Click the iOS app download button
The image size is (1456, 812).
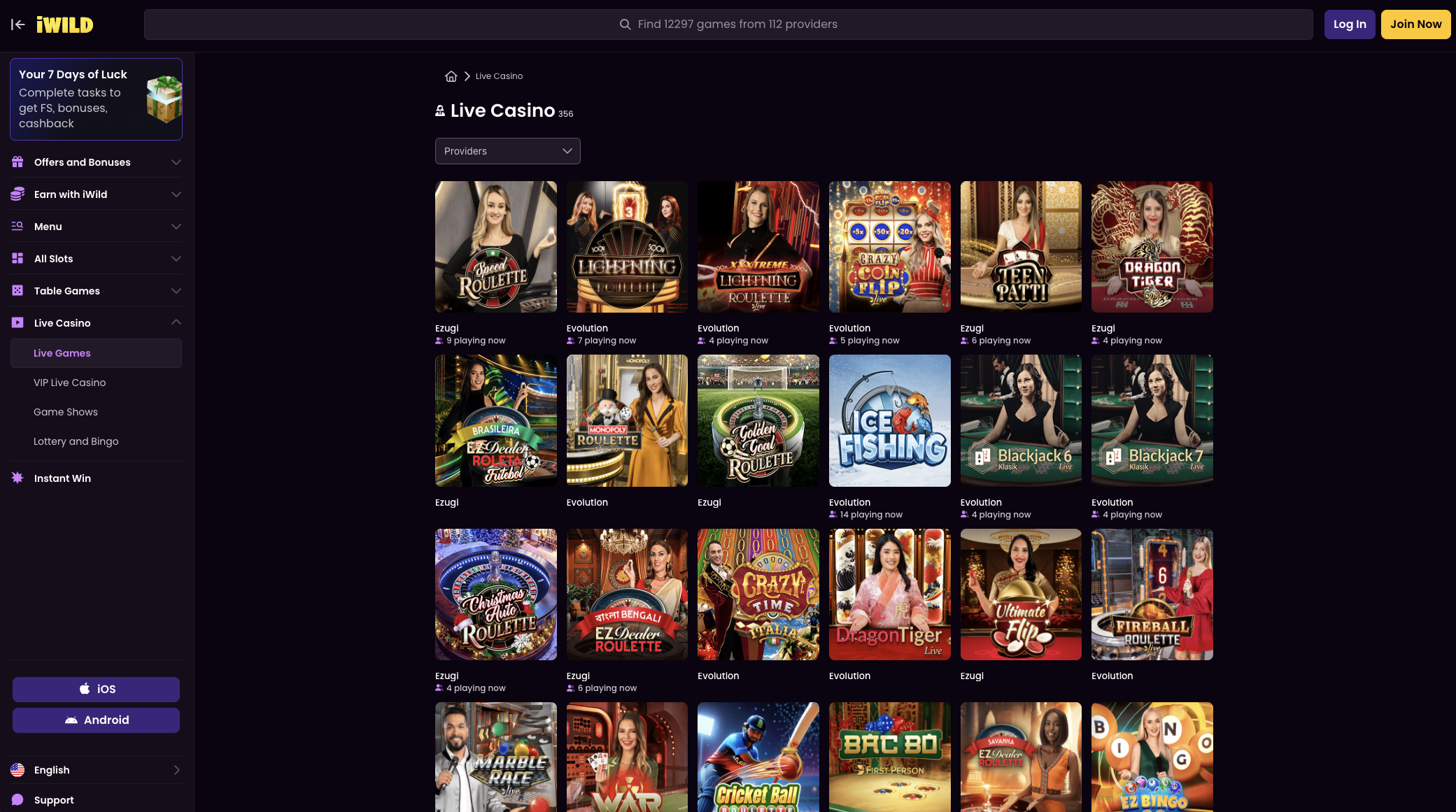pyautogui.click(x=97, y=690)
